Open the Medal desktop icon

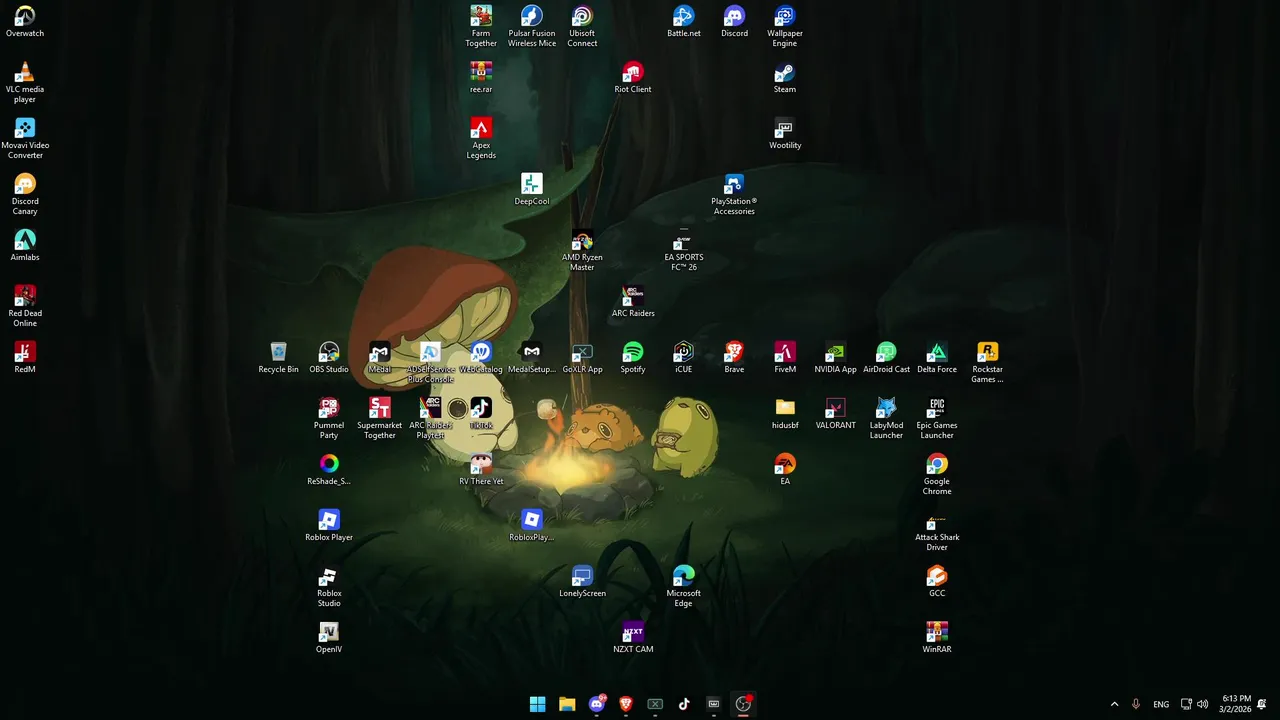coord(380,357)
